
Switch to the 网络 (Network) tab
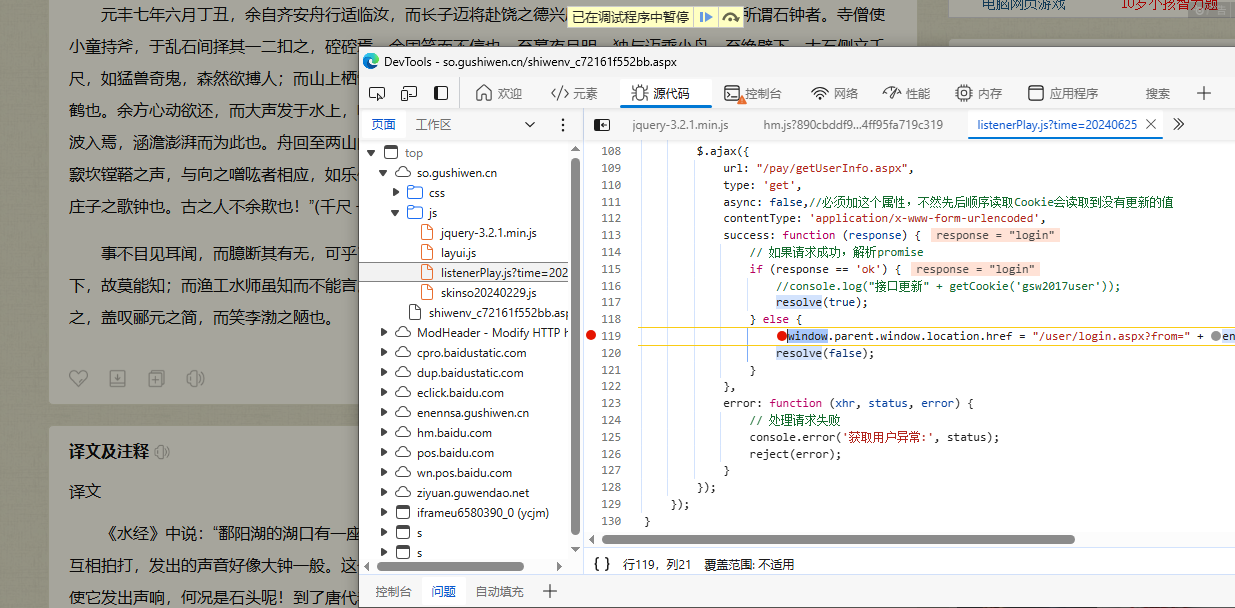coord(834,93)
